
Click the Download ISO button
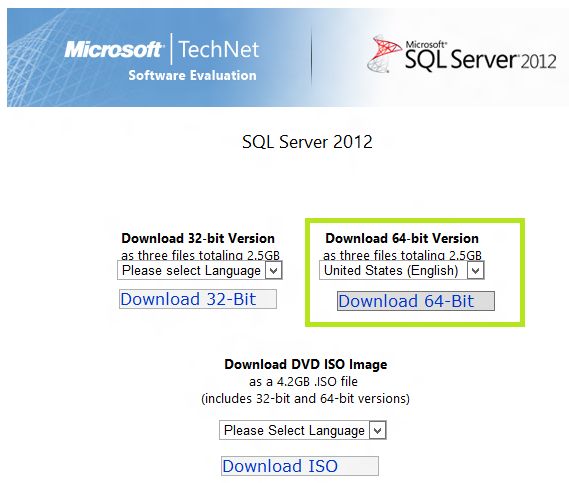coord(300,466)
